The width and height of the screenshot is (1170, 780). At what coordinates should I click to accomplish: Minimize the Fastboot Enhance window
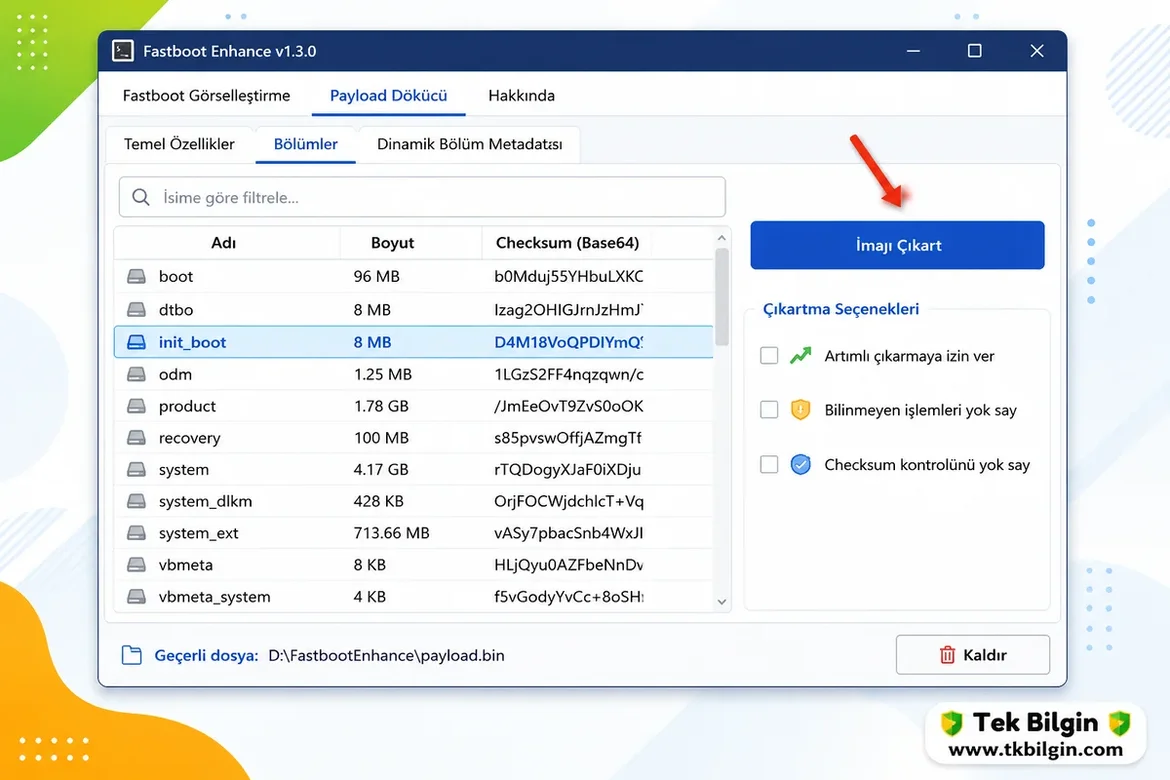pyautogui.click(x=913, y=51)
